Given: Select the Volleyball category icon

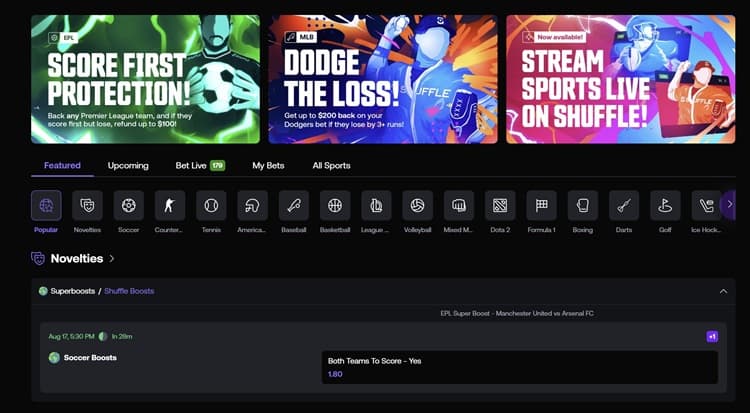Looking at the screenshot, I should (x=418, y=205).
